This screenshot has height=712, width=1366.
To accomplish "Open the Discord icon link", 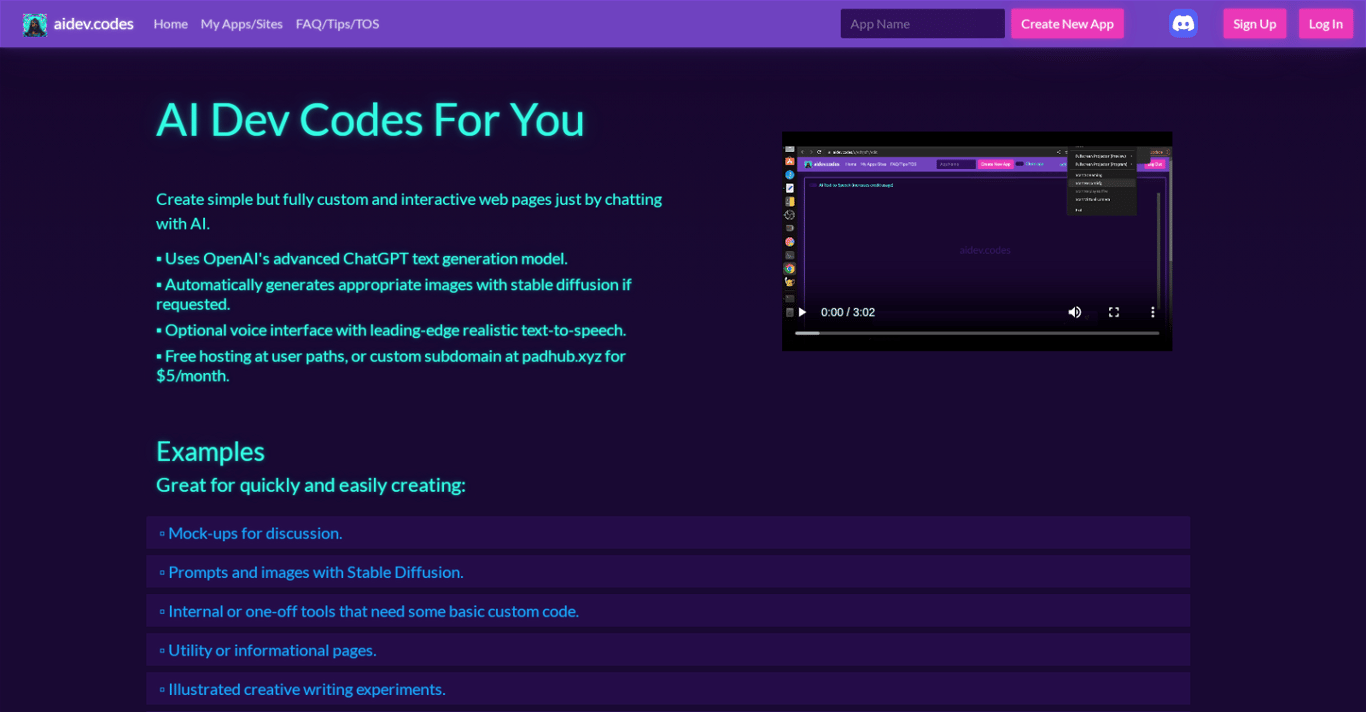I will (x=1184, y=24).
